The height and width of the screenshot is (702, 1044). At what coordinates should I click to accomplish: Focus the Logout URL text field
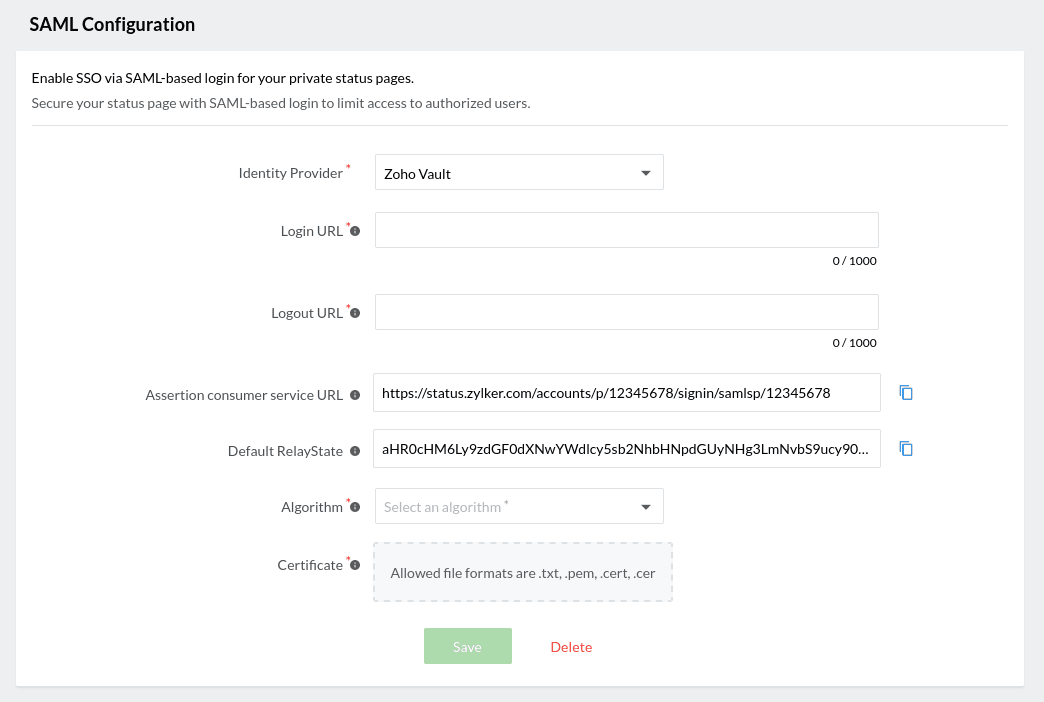[626, 312]
